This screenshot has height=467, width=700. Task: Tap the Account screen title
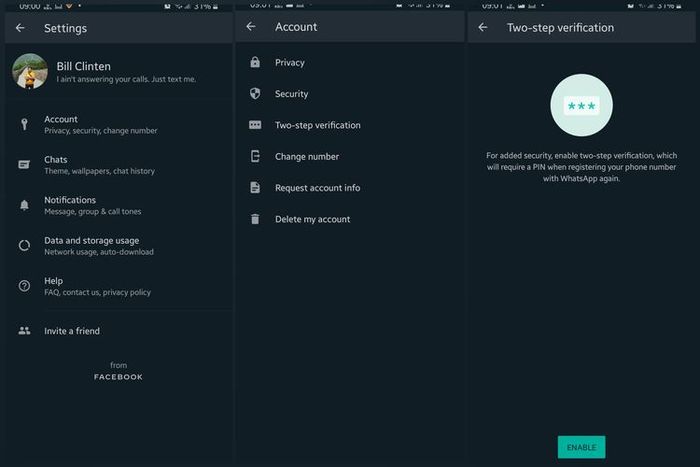[x=296, y=27]
